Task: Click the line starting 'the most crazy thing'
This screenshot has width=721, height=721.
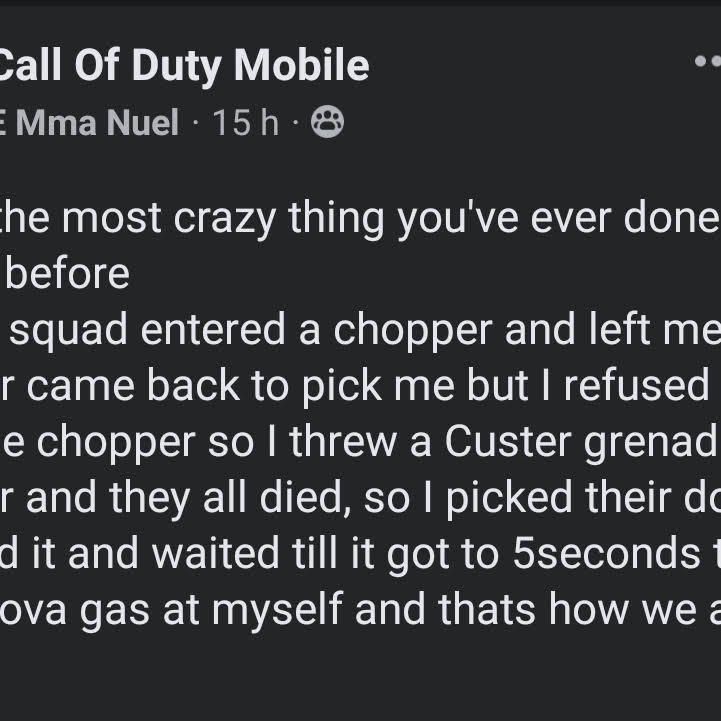Action: click(360, 218)
